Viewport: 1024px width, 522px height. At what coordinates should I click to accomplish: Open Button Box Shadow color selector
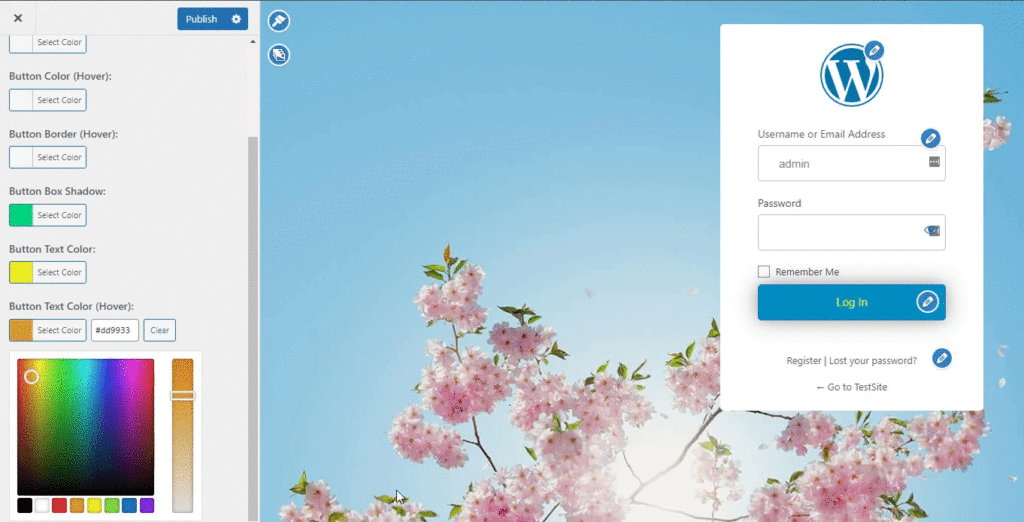48,215
